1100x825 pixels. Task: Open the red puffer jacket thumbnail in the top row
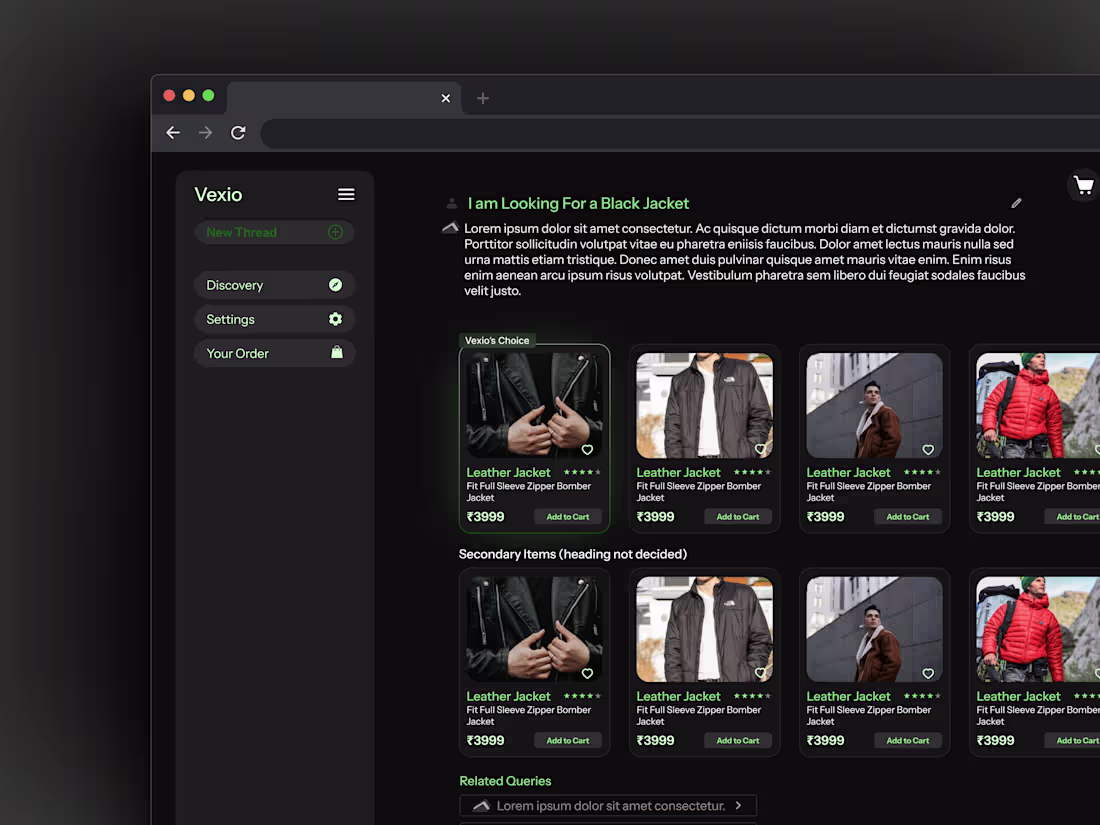pos(1038,405)
